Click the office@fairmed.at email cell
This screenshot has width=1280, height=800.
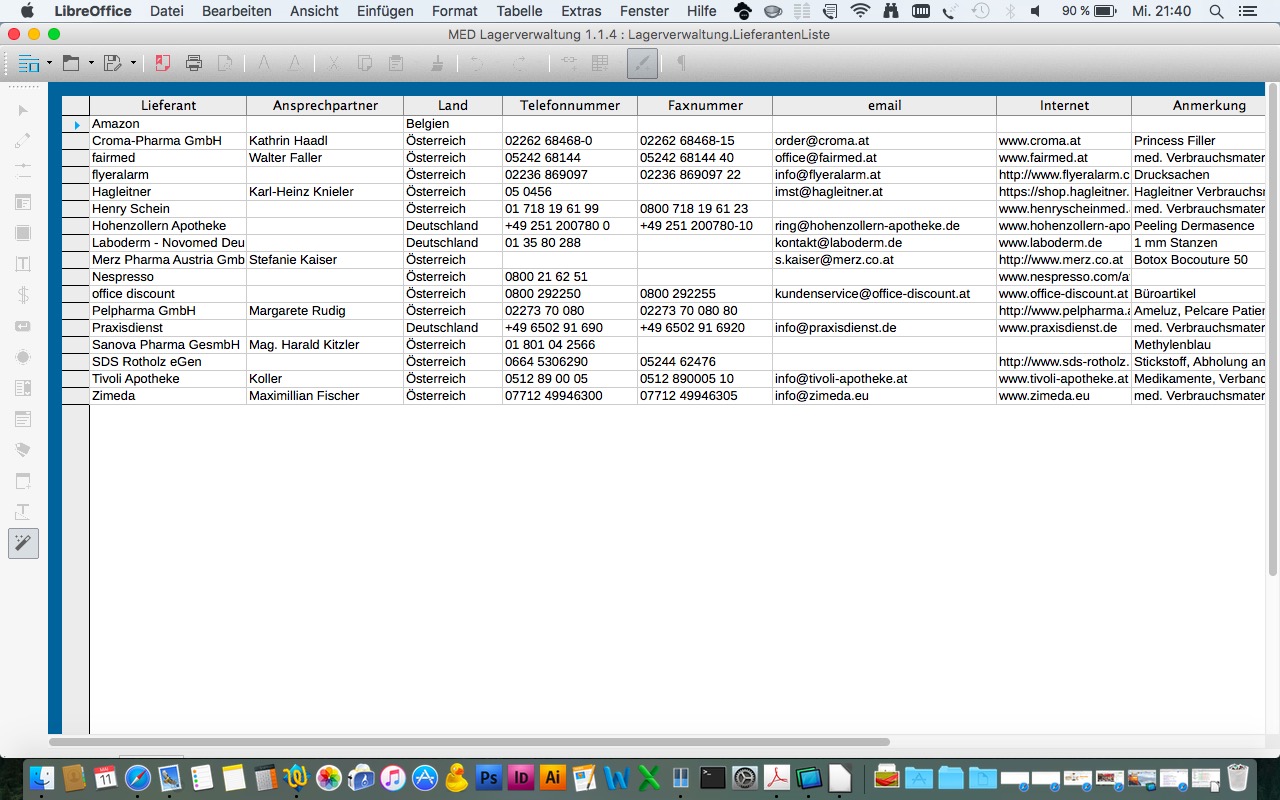point(885,158)
